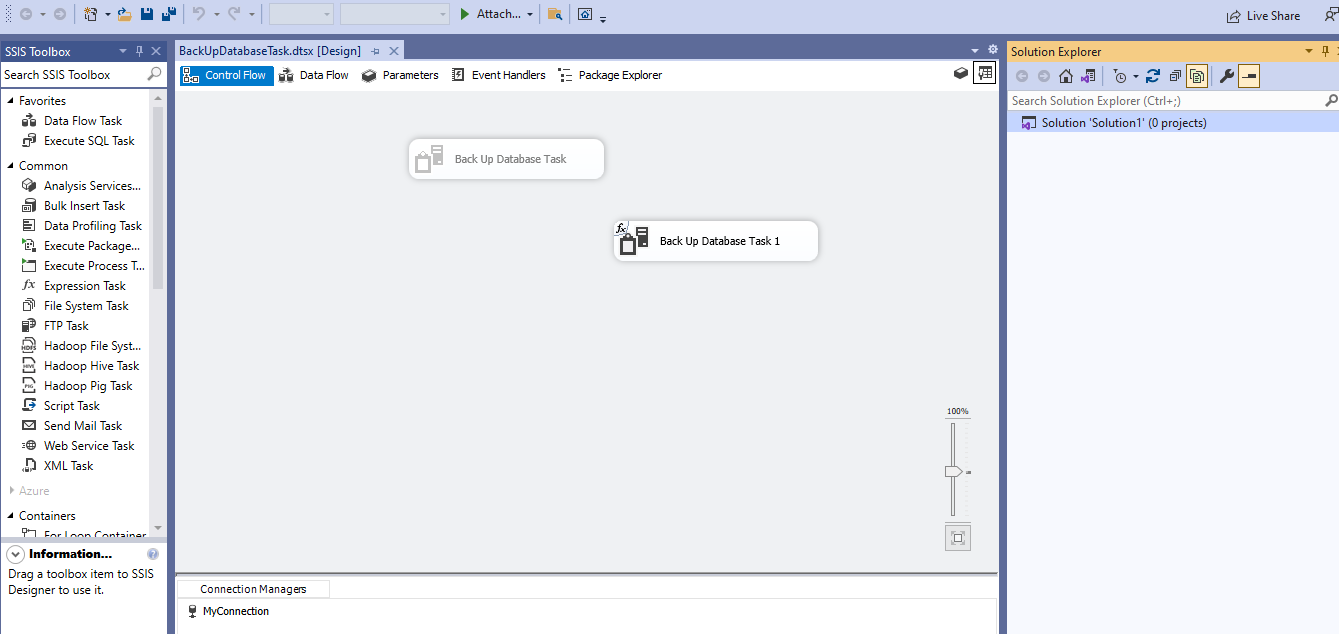The width and height of the screenshot is (1339, 634).
Task: Open the solution platforms combo box
Action: [394, 14]
